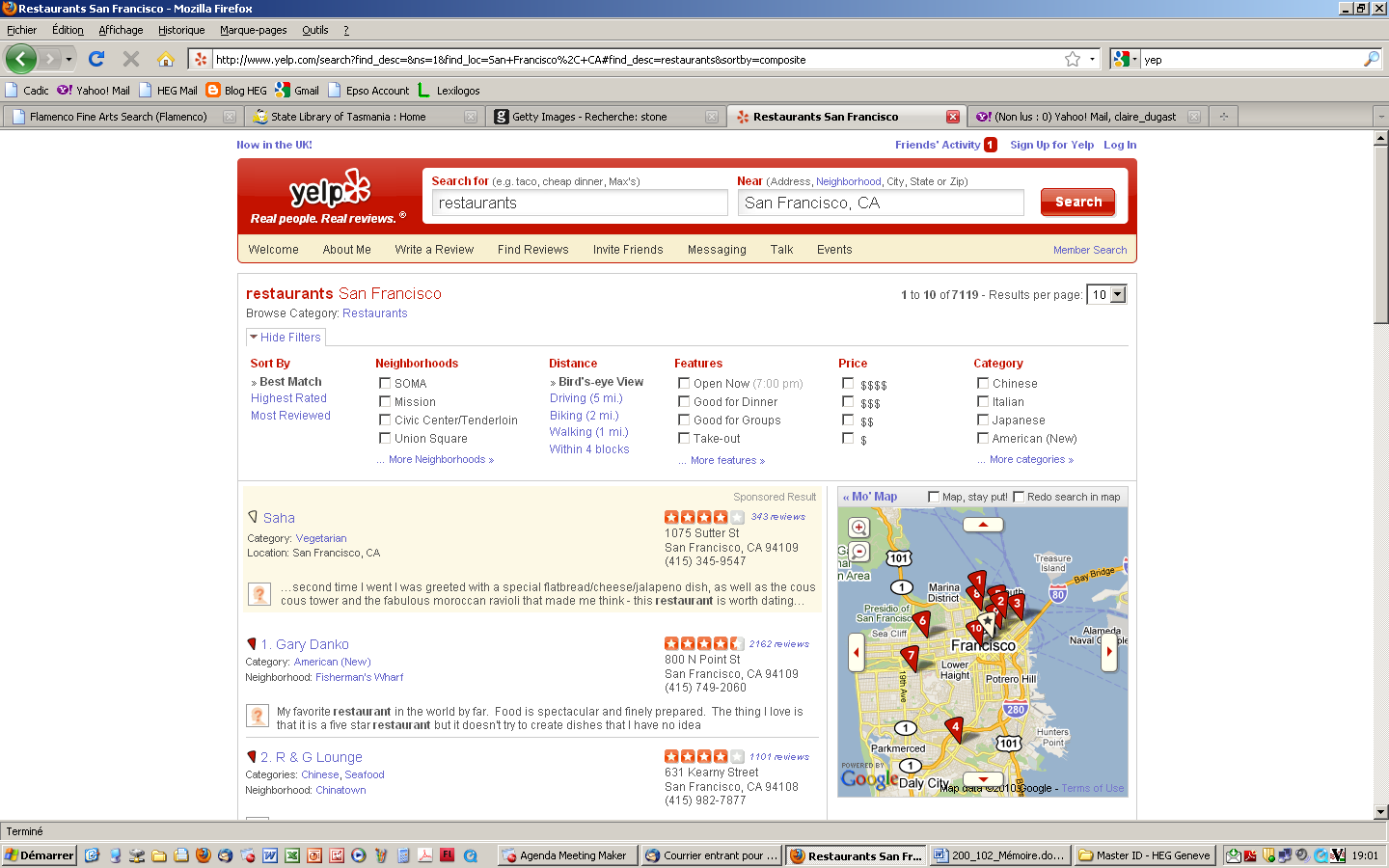Screen dimensions: 1389x868
Task: Check the SOMA neighborhood filter
Action: 385,383
